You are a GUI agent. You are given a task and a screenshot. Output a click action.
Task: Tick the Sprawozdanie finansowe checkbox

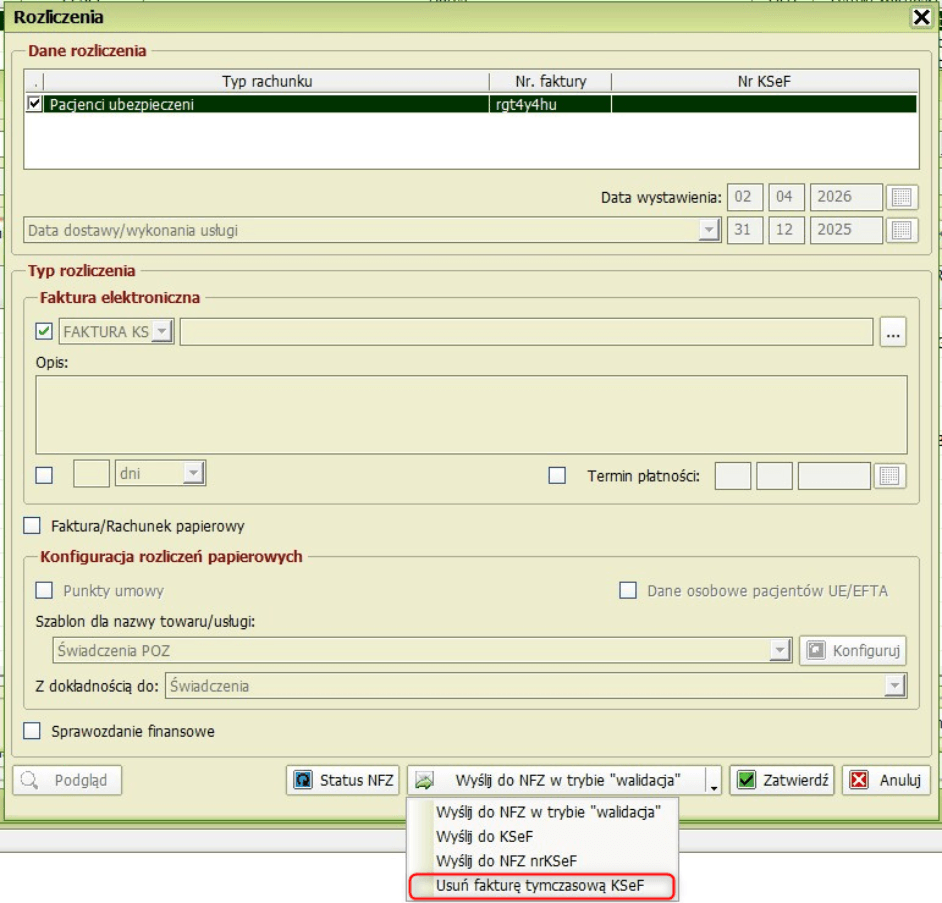[x=33, y=731]
